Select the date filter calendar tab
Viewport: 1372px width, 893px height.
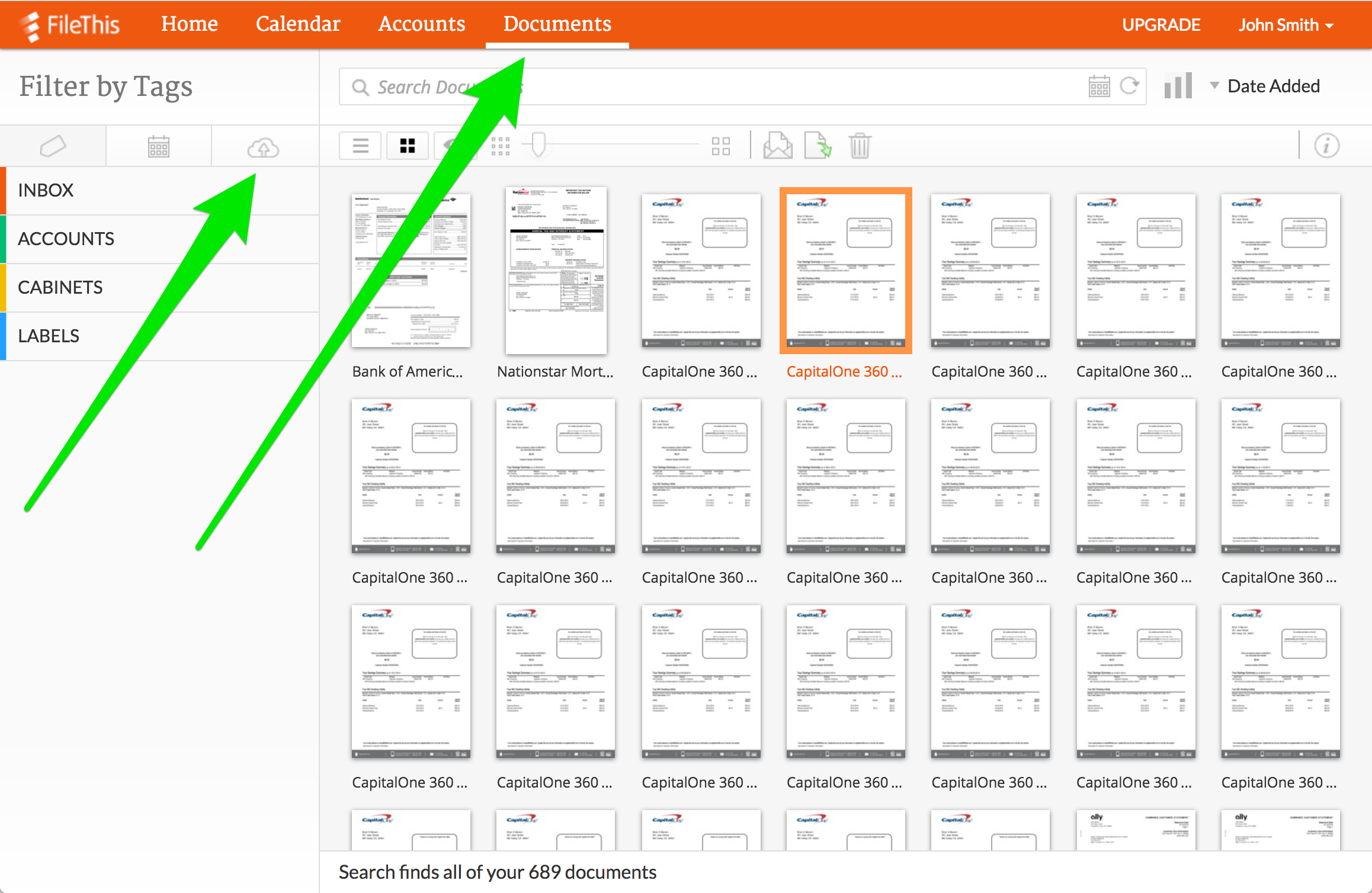[158, 146]
